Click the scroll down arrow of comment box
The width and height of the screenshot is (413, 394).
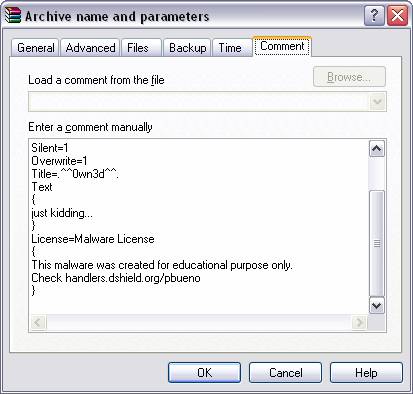[x=377, y=305]
